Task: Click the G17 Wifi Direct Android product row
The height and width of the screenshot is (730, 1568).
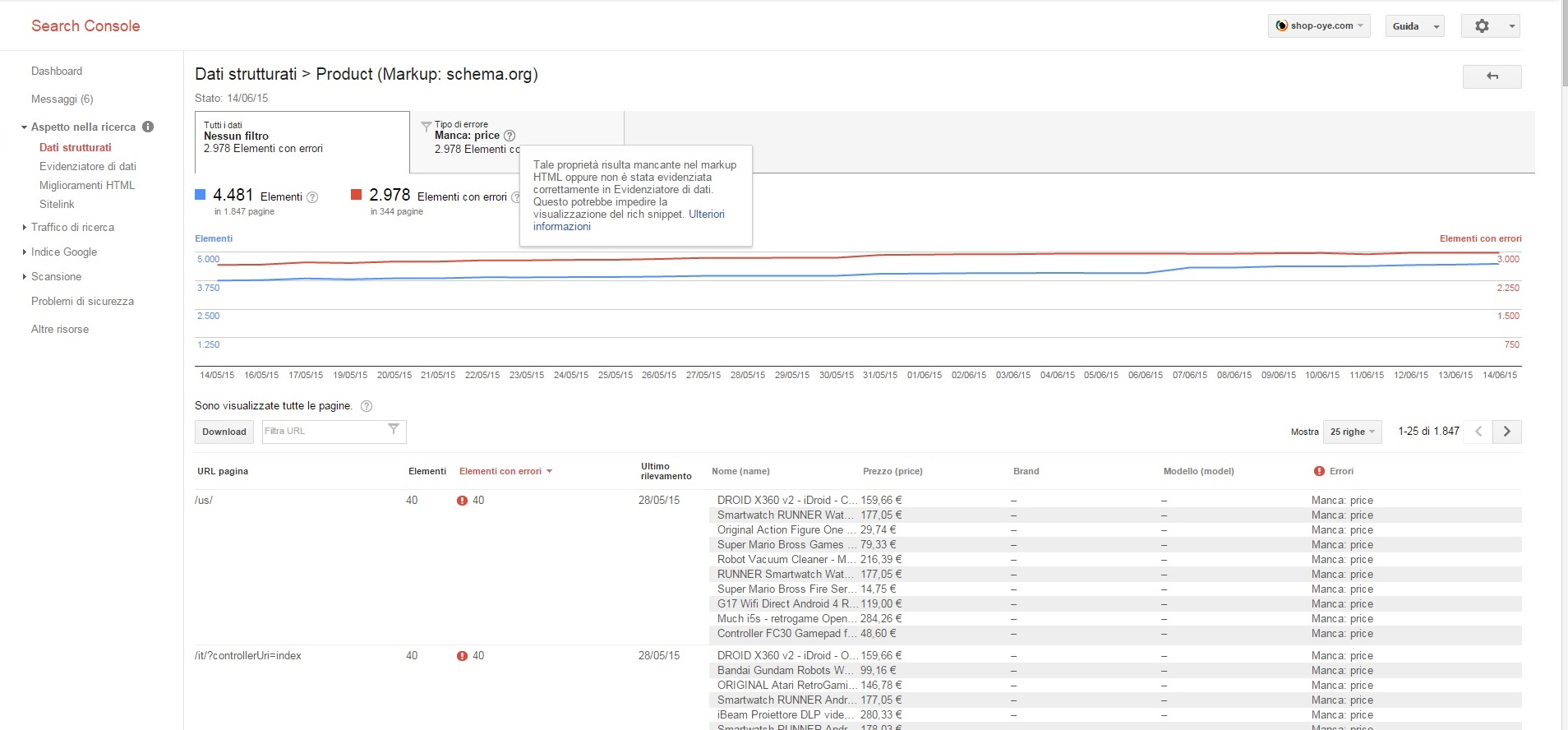Action: click(1115, 604)
